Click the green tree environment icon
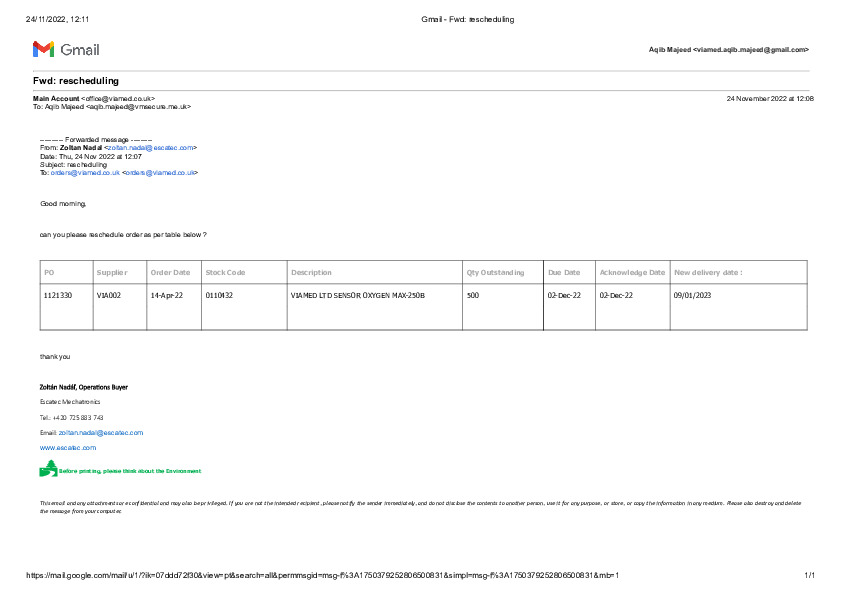The image size is (842, 595). [x=47, y=469]
